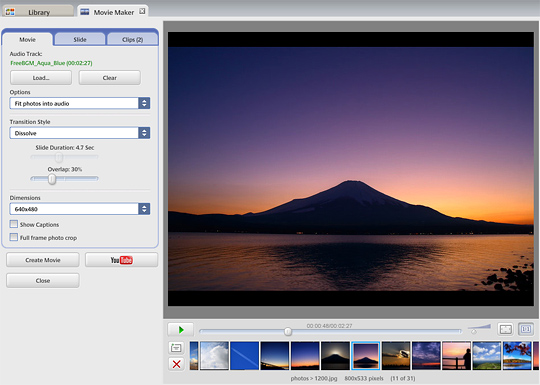
Task: Open the Fit photos into audio dropdown
Action: coord(80,103)
